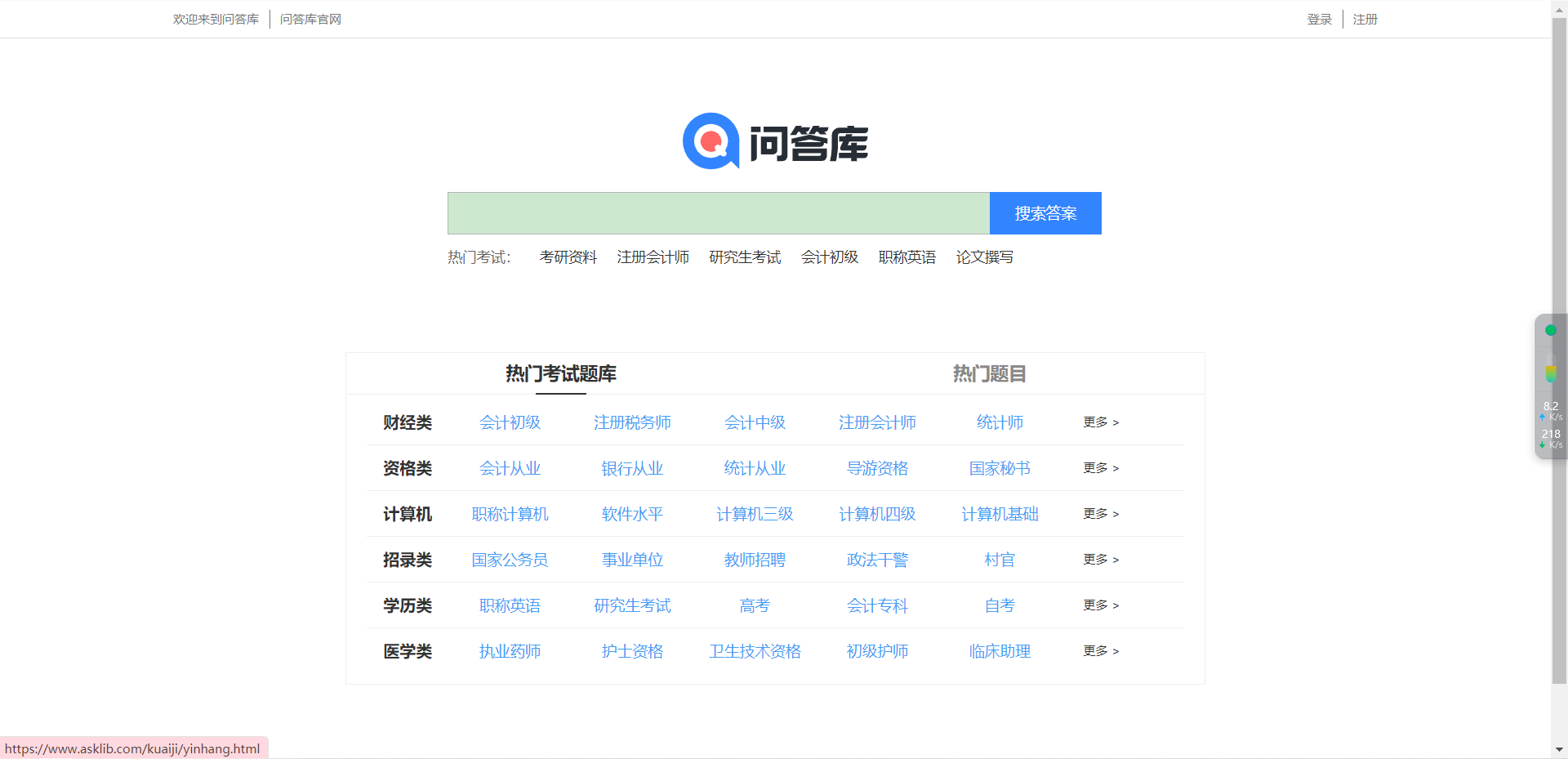Click the 考研资料 hot exam link
The height and width of the screenshot is (759, 1568).
coord(568,257)
